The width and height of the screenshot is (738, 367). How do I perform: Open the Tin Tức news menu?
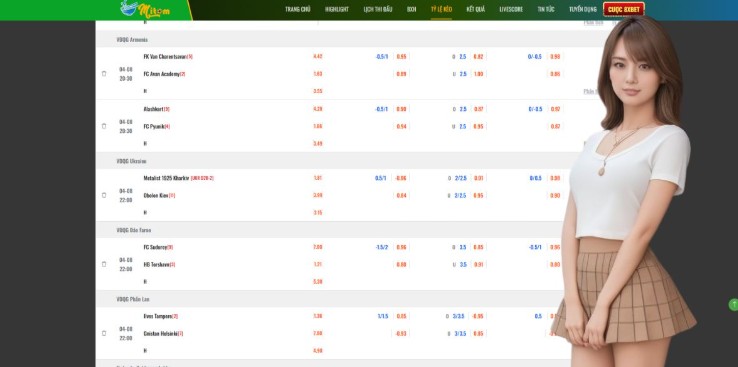[x=546, y=9]
